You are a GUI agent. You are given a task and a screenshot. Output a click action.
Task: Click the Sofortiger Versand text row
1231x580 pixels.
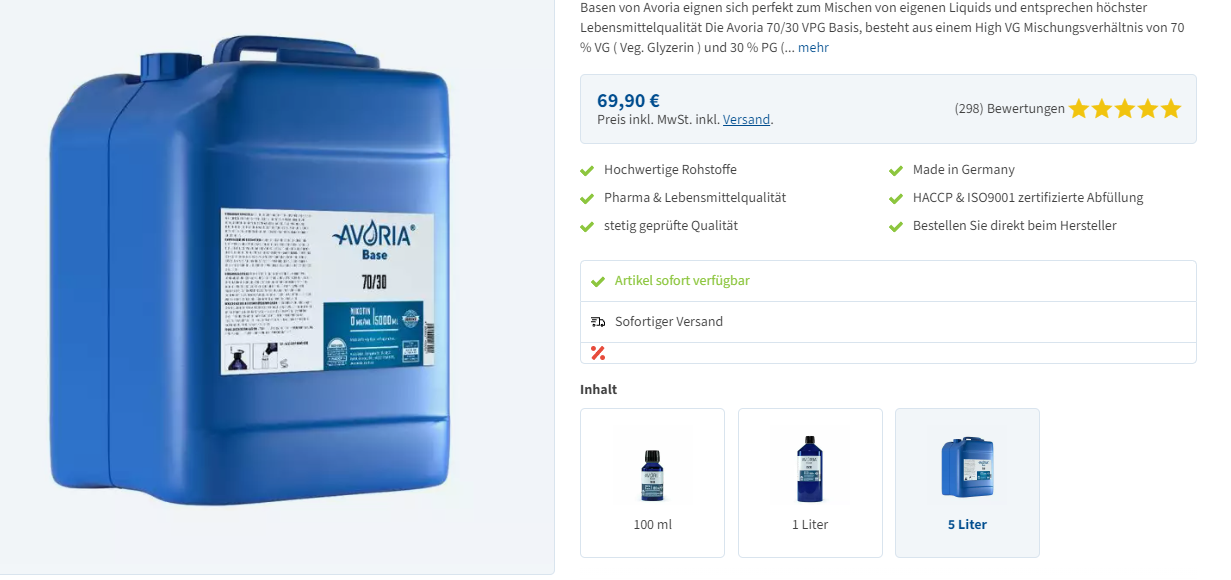888,322
